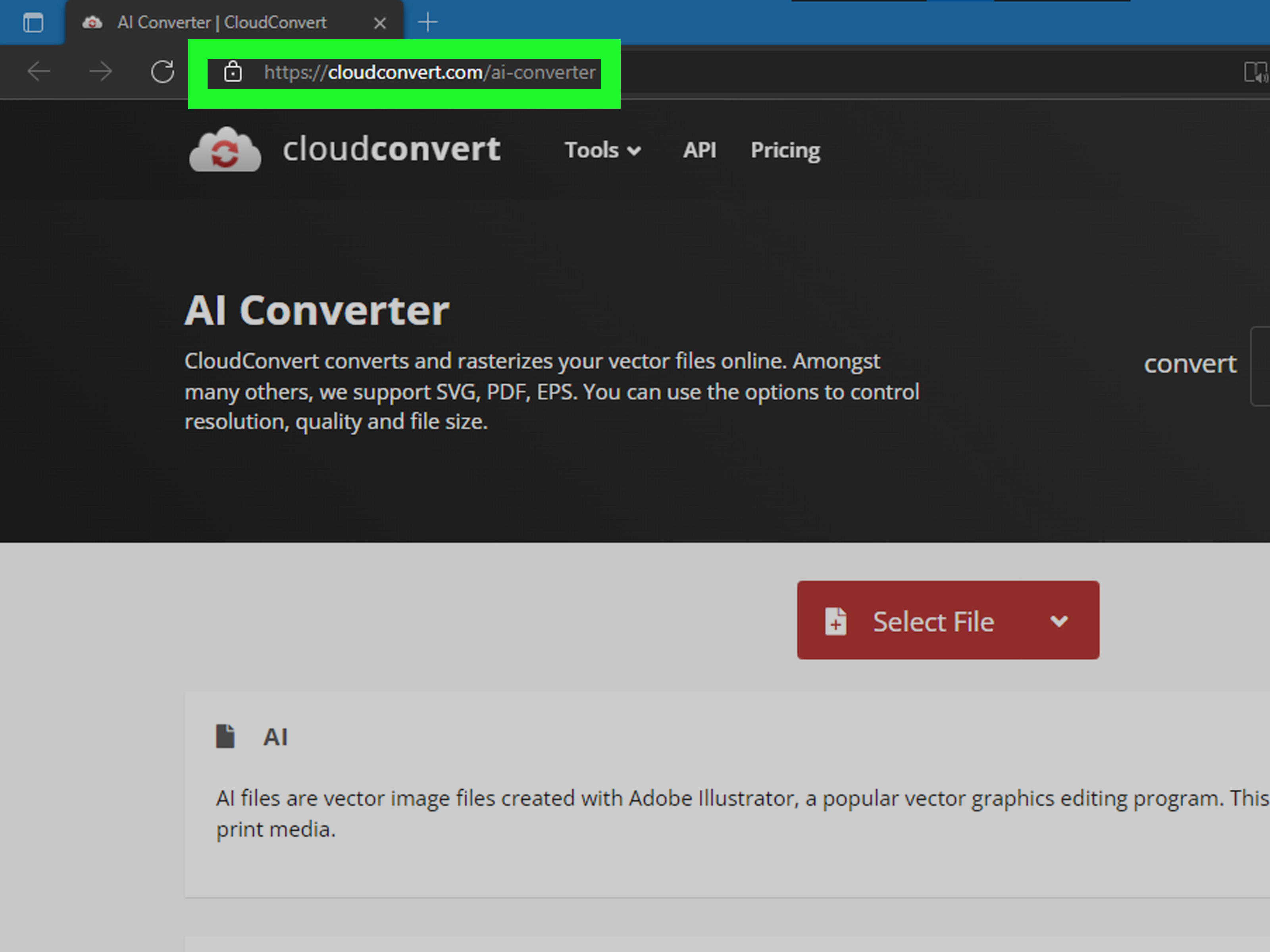
Task: Open a new browser tab with the plus icon
Action: coord(428,22)
